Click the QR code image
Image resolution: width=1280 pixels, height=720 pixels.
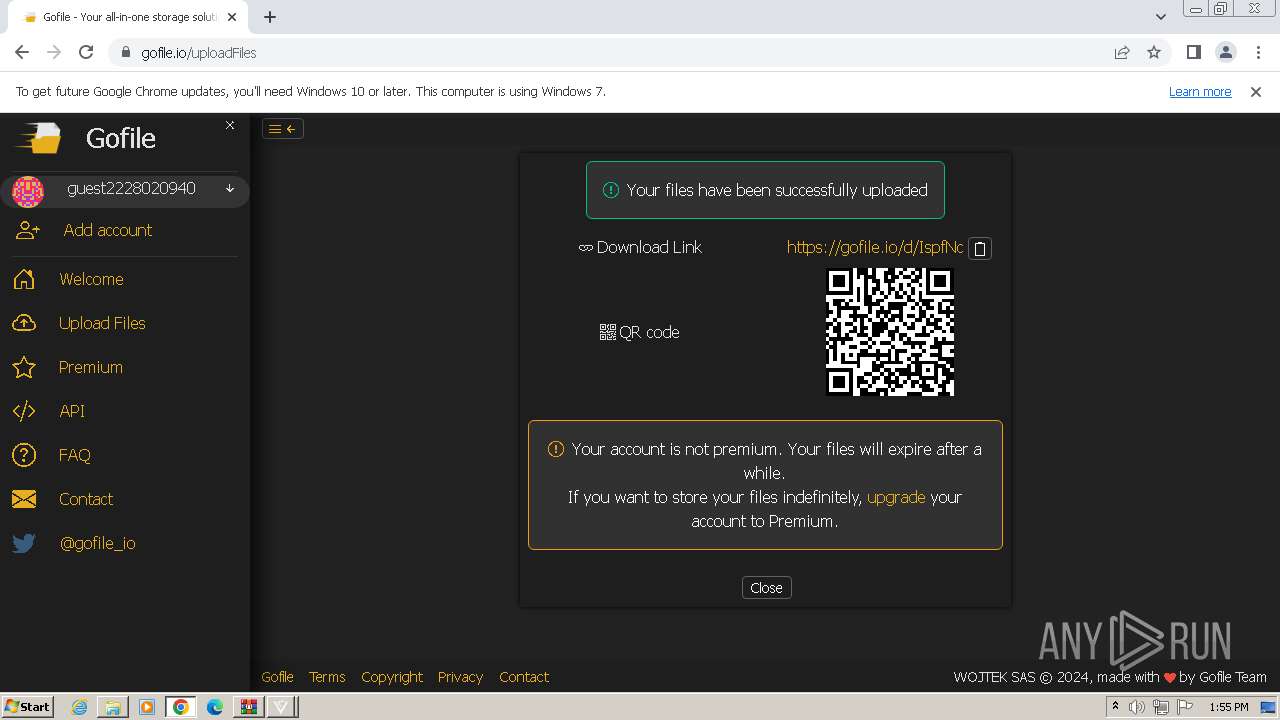coord(890,332)
